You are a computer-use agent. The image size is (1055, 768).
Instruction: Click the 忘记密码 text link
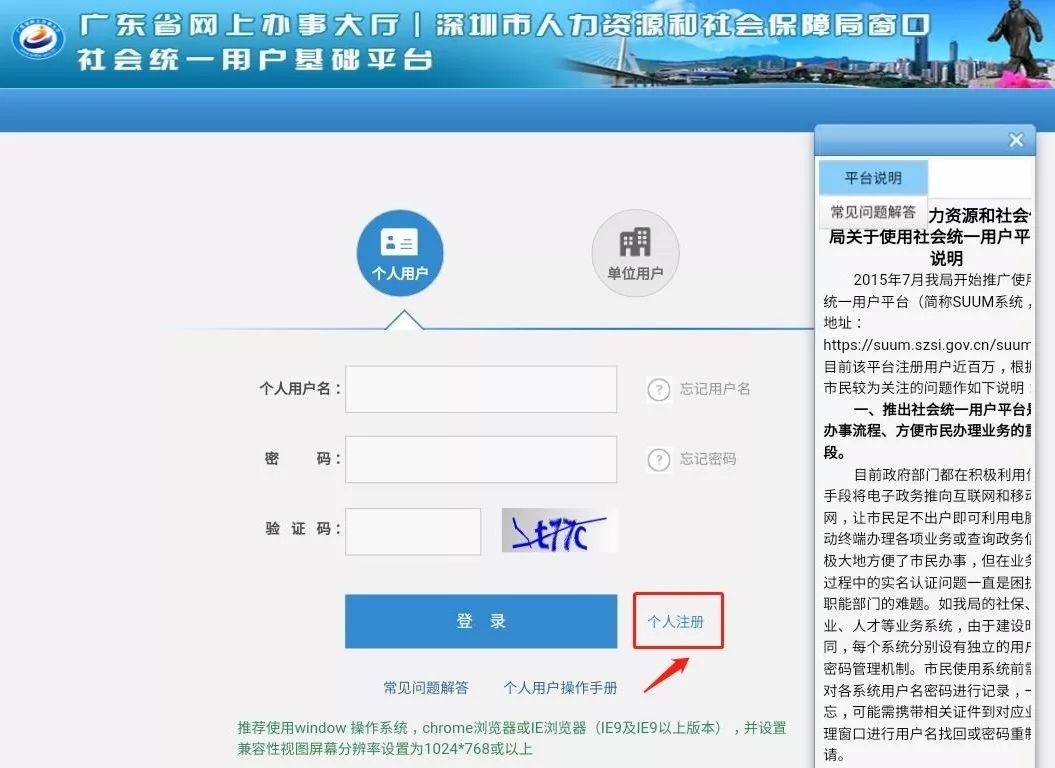click(708, 459)
